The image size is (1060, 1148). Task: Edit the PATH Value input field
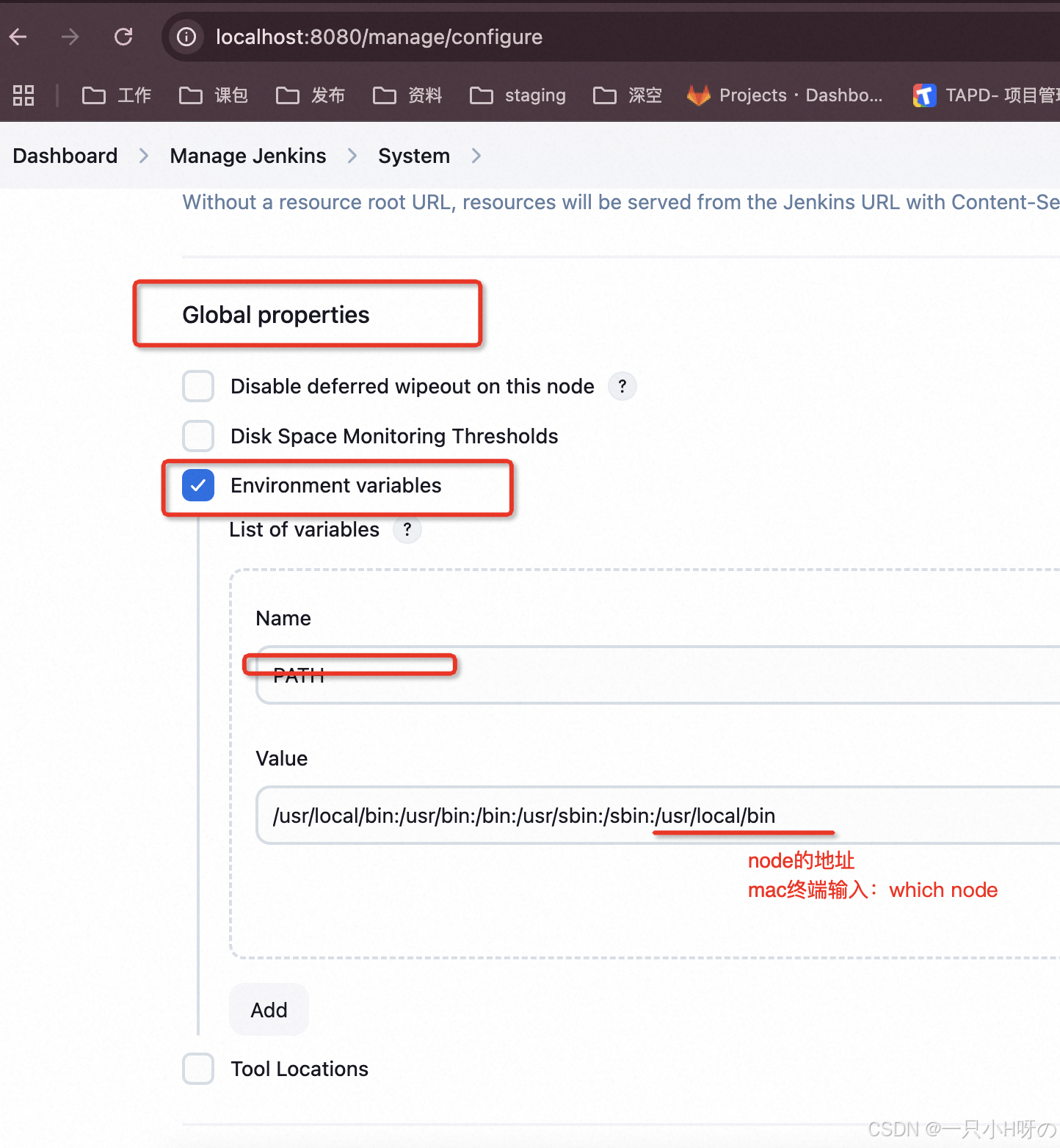(x=658, y=815)
